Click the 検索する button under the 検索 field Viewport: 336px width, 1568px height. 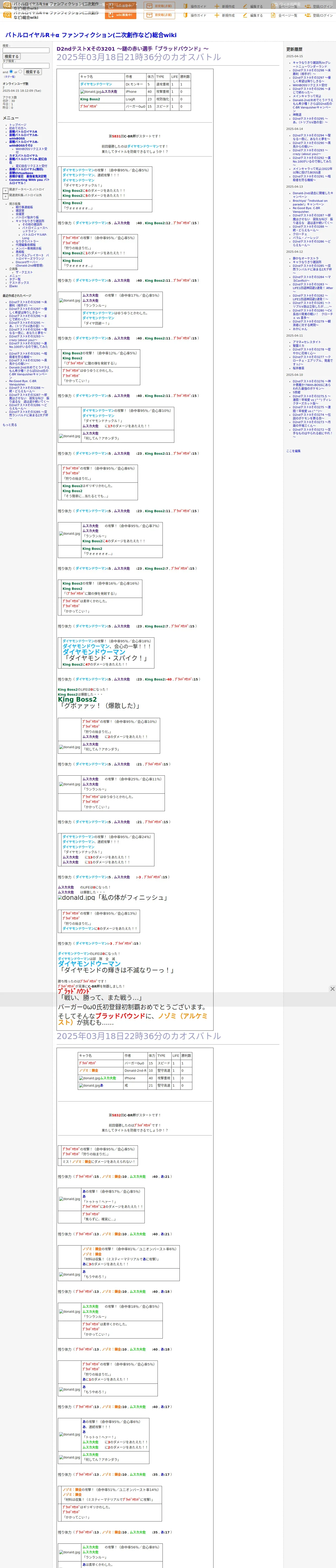click(12, 57)
